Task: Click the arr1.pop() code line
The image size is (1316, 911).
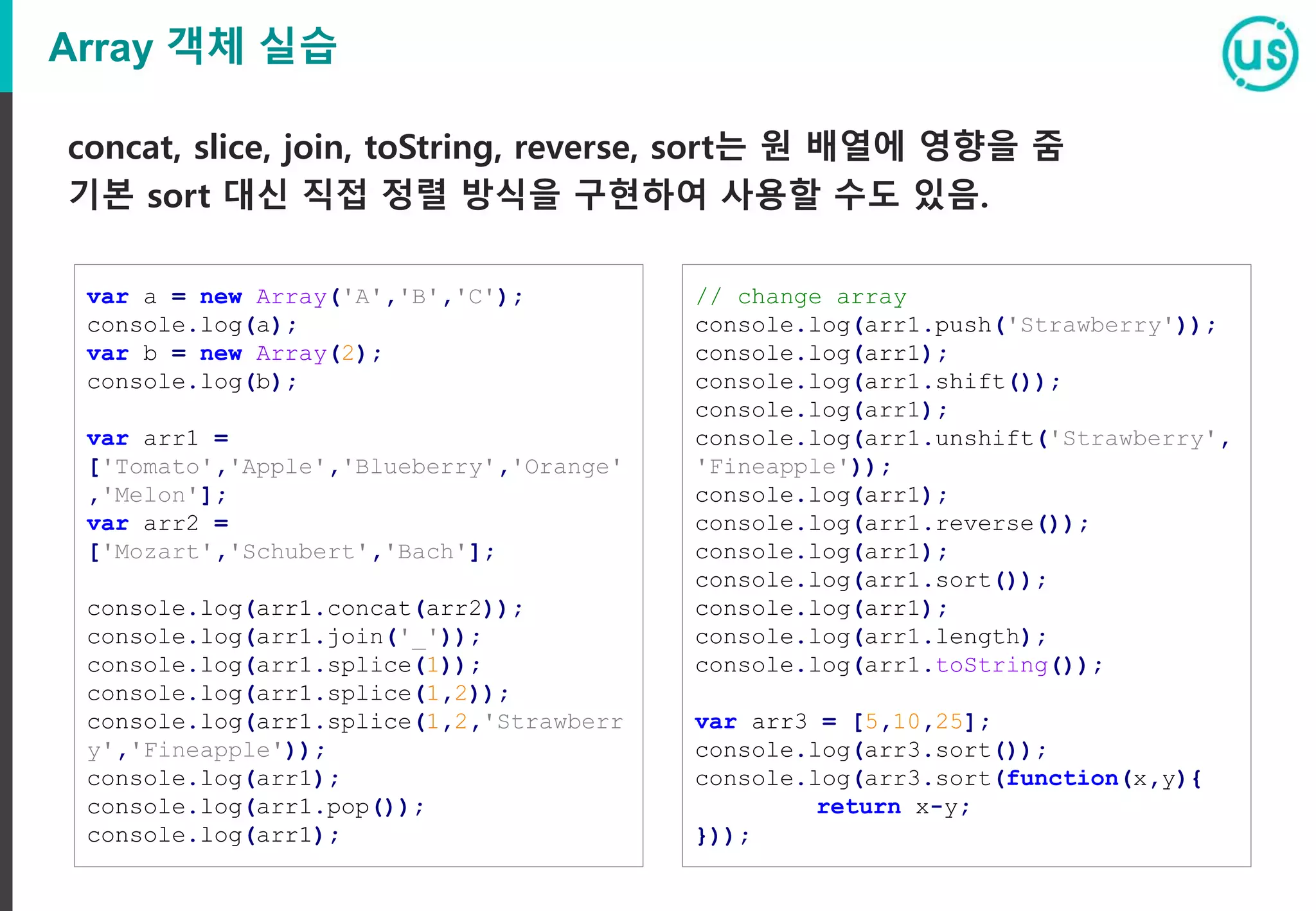Action: tap(256, 807)
